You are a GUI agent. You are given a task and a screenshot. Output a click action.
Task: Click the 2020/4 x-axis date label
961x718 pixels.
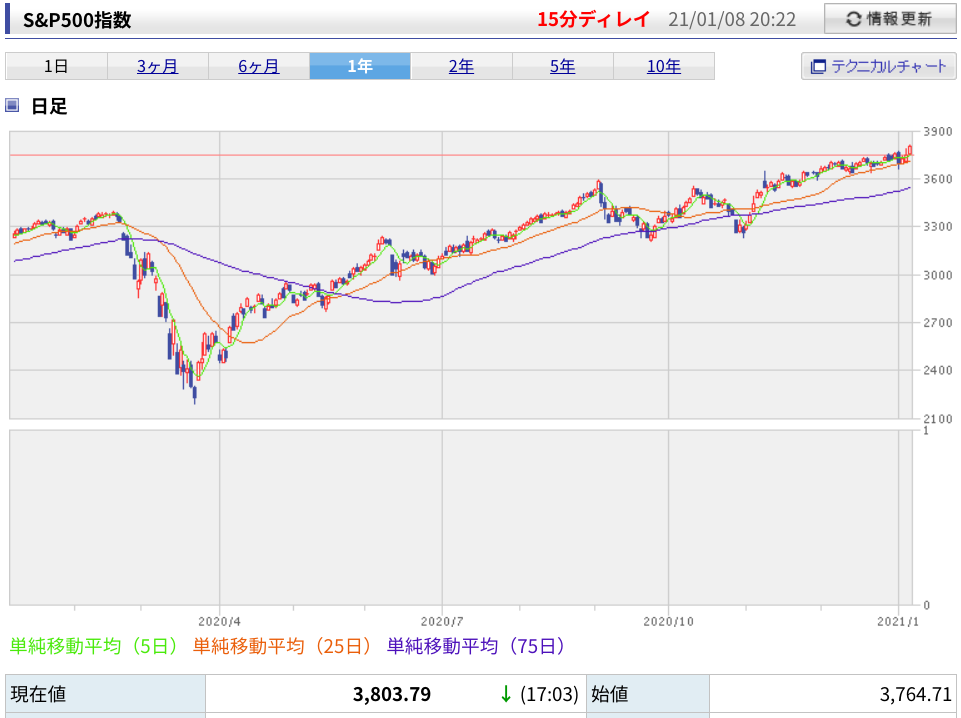[x=219, y=622]
